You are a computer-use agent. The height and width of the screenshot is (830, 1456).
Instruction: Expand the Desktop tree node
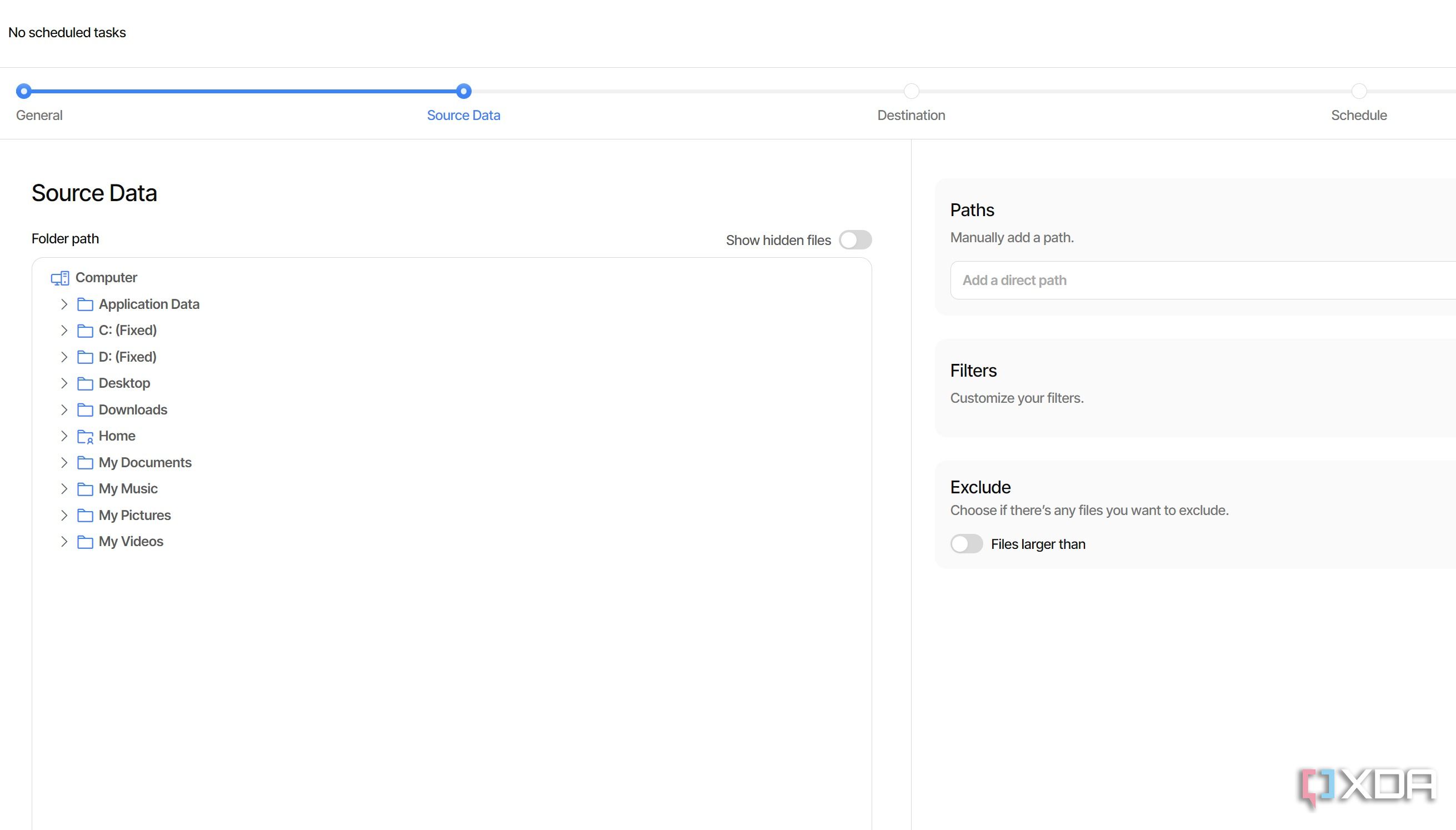pos(64,383)
